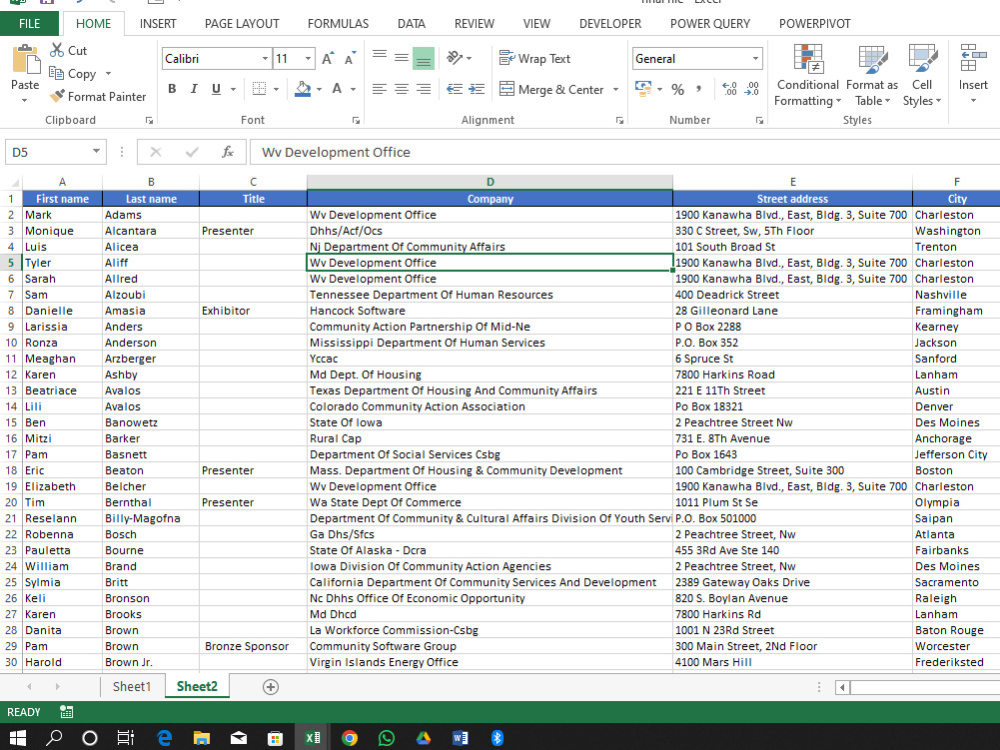Open the font size 11 dropdown
This screenshot has width=1000, height=750.
click(308, 59)
